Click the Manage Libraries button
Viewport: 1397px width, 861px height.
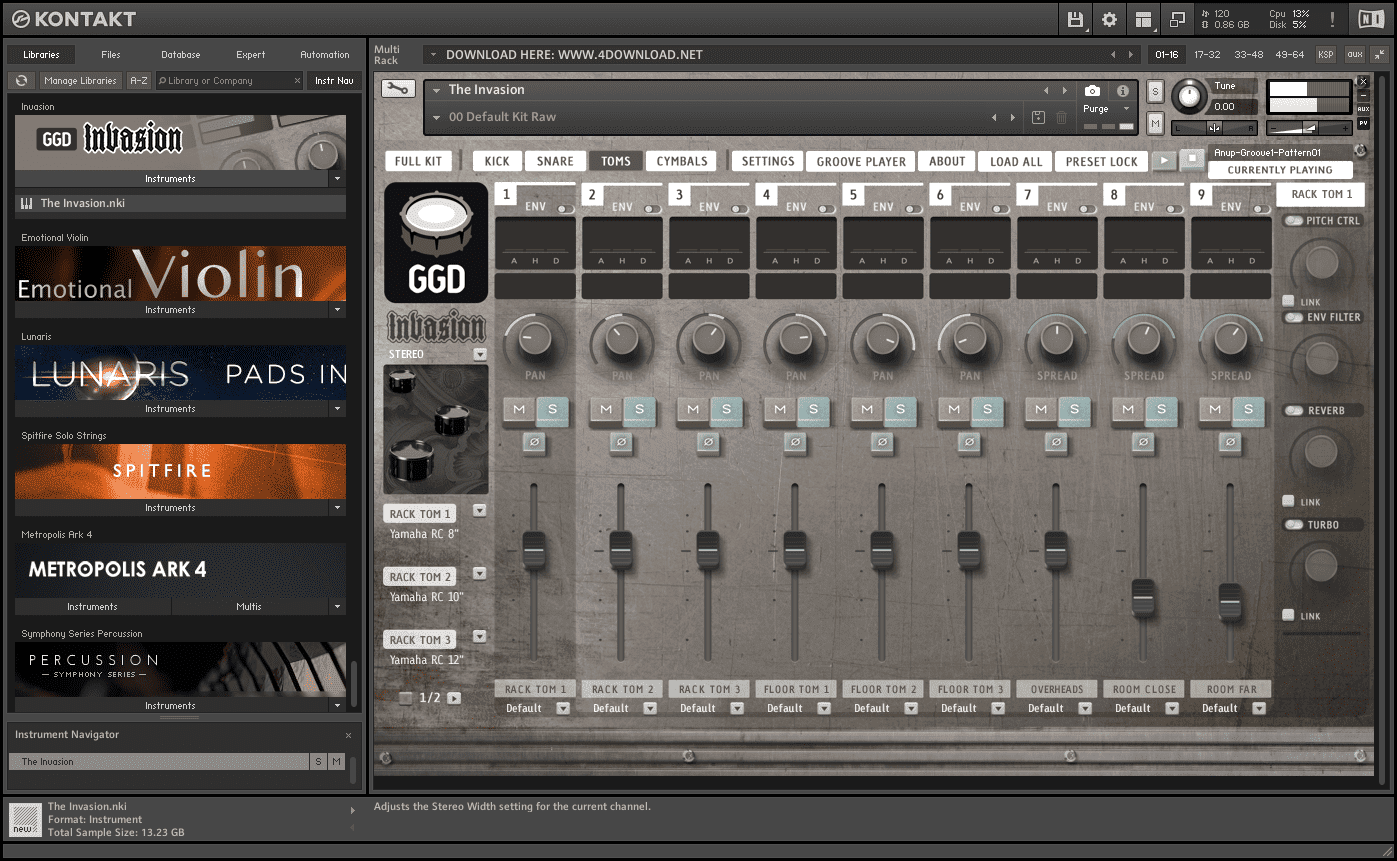[81, 80]
